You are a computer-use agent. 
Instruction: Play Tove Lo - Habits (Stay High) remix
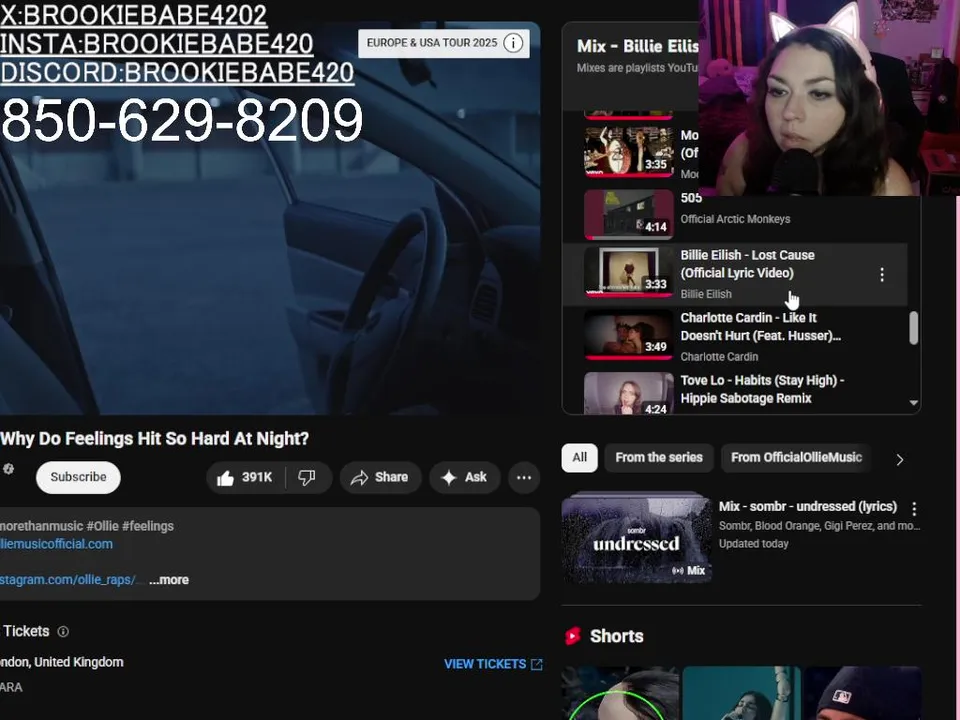point(735,392)
